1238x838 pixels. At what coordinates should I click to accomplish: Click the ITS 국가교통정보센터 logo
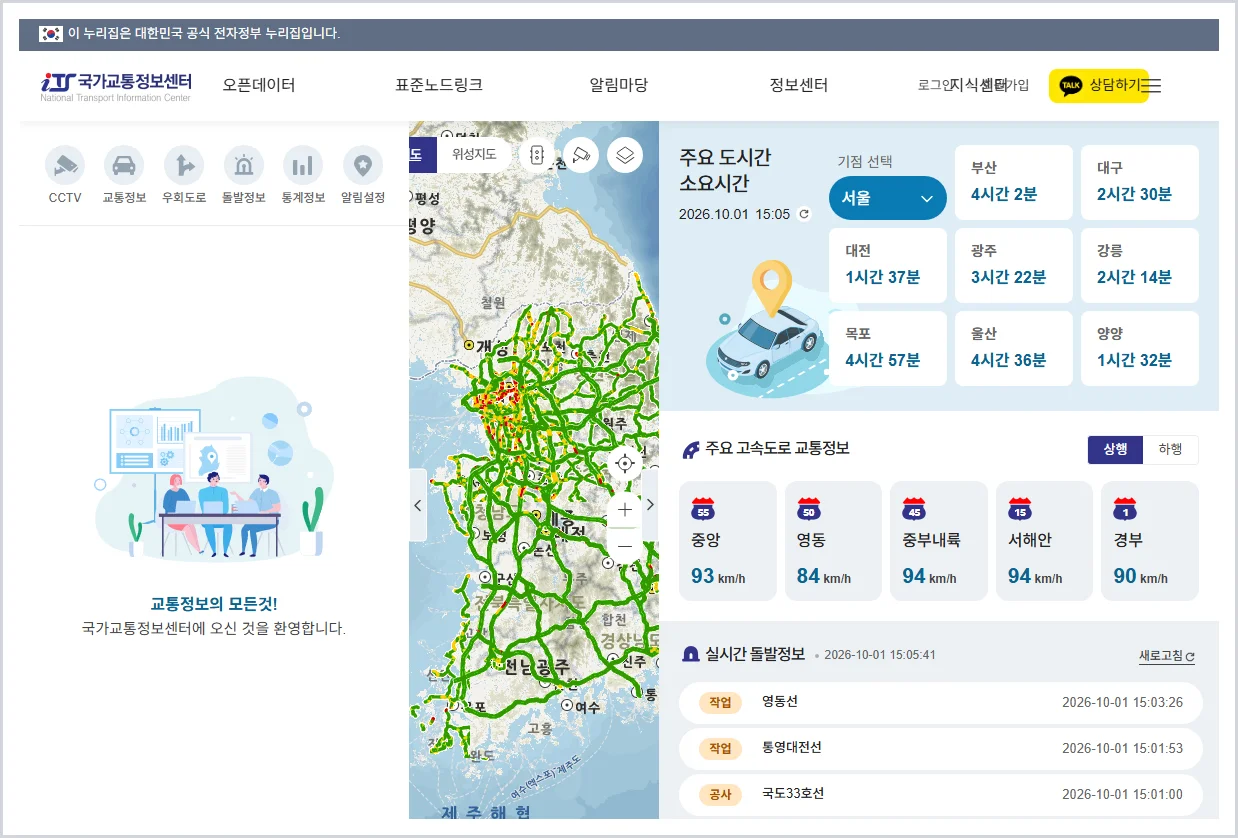point(116,86)
